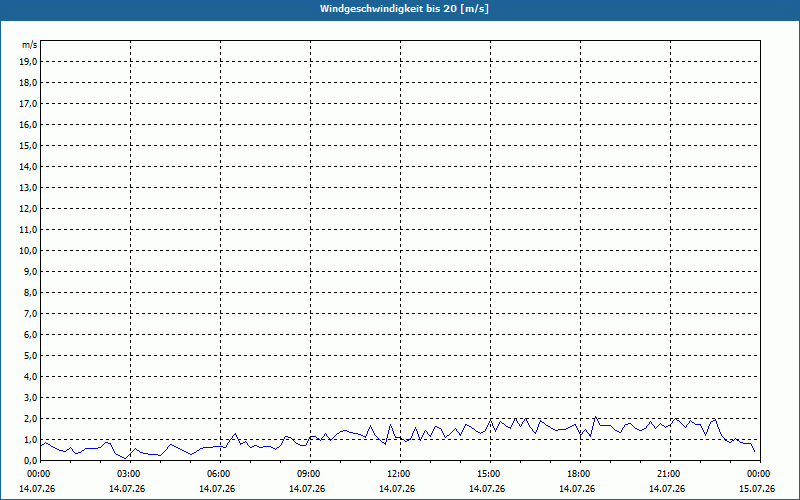Click the 14.07.26 date under 18:00
This screenshot has height=500, width=800.
[577, 489]
